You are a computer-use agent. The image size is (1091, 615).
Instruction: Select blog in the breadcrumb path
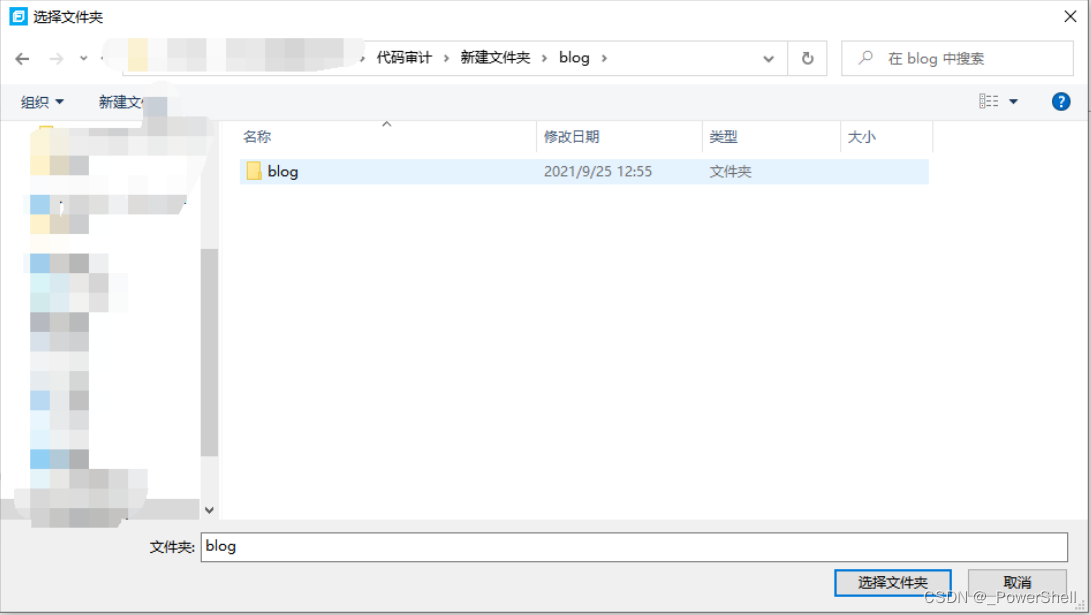click(573, 58)
